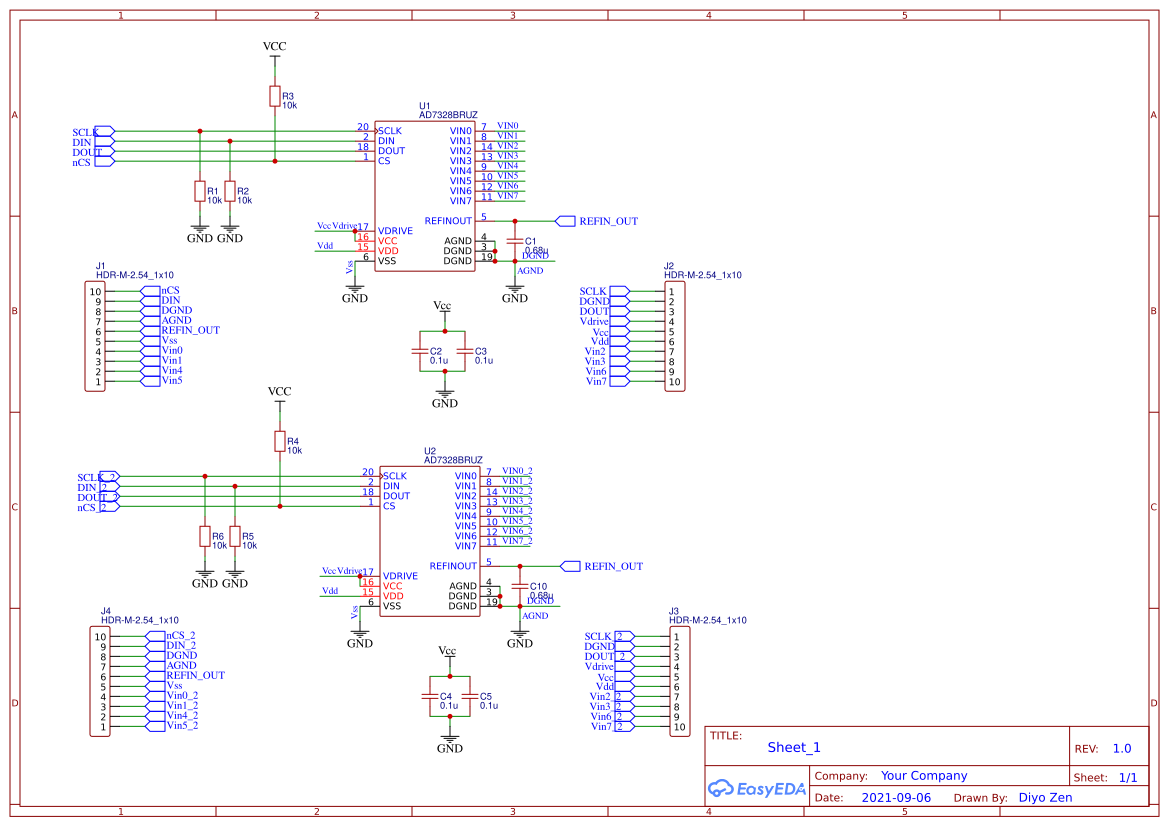Select resistor R3 near the top VCC rail

[275, 93]
